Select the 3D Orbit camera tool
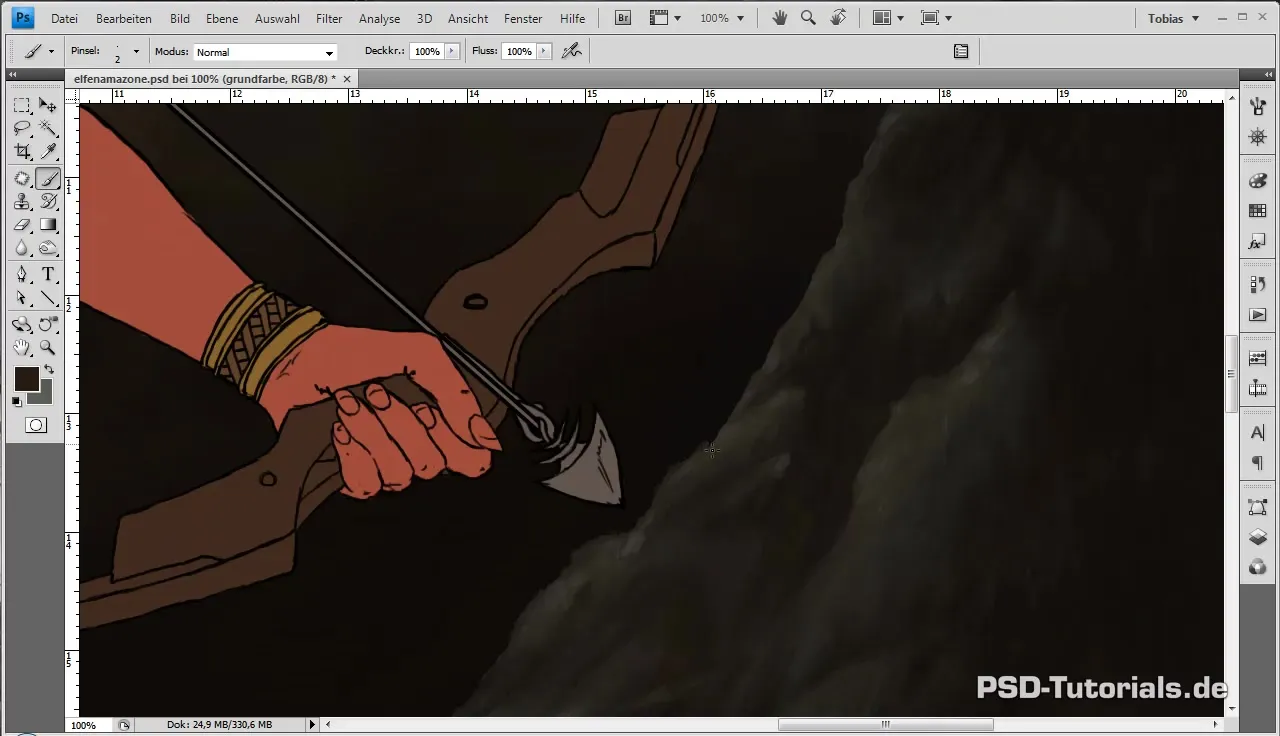The image size is (1280, 736). tap(47, 325)
